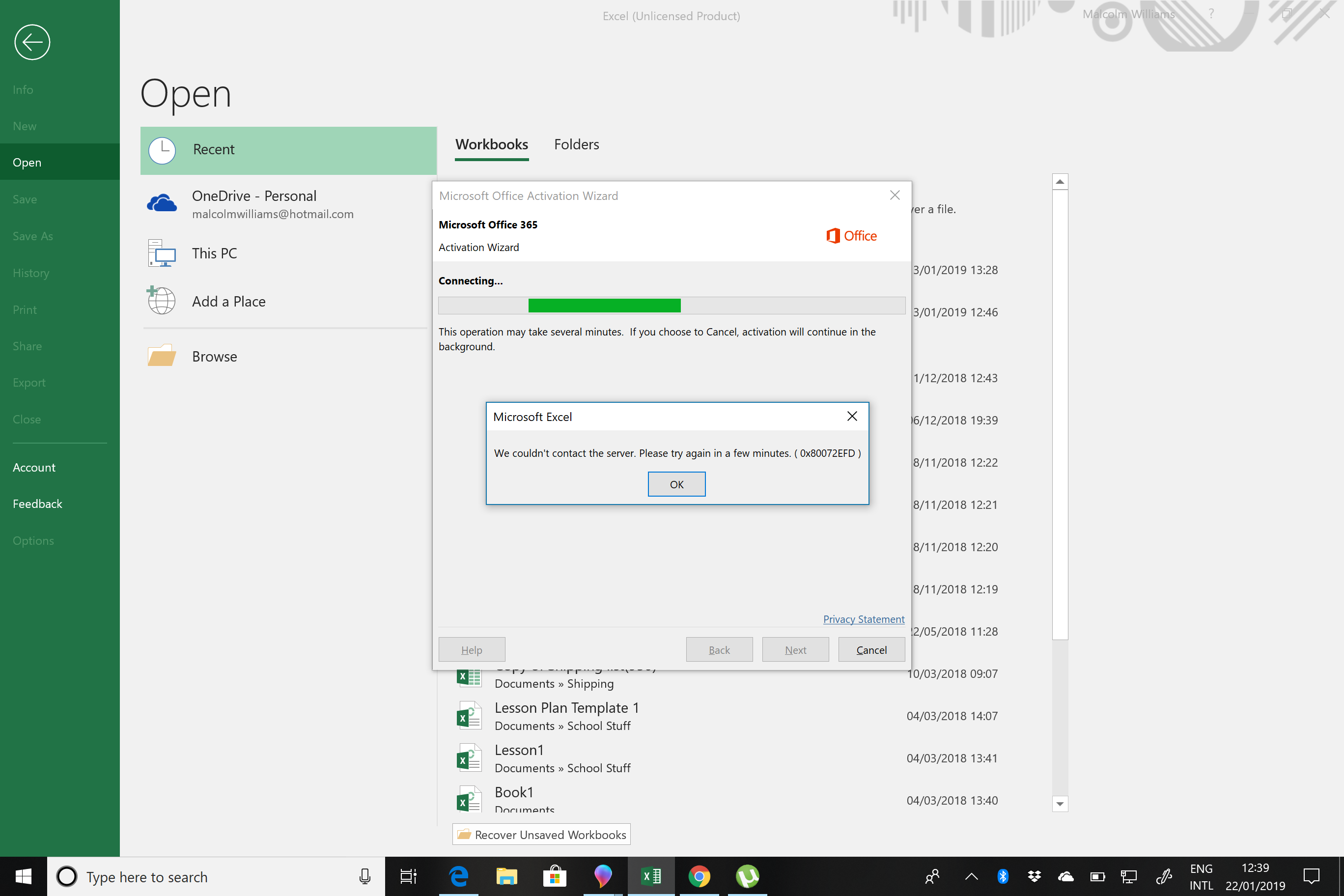Click Recover Unsaved Workbooks button

coord(541,834)
